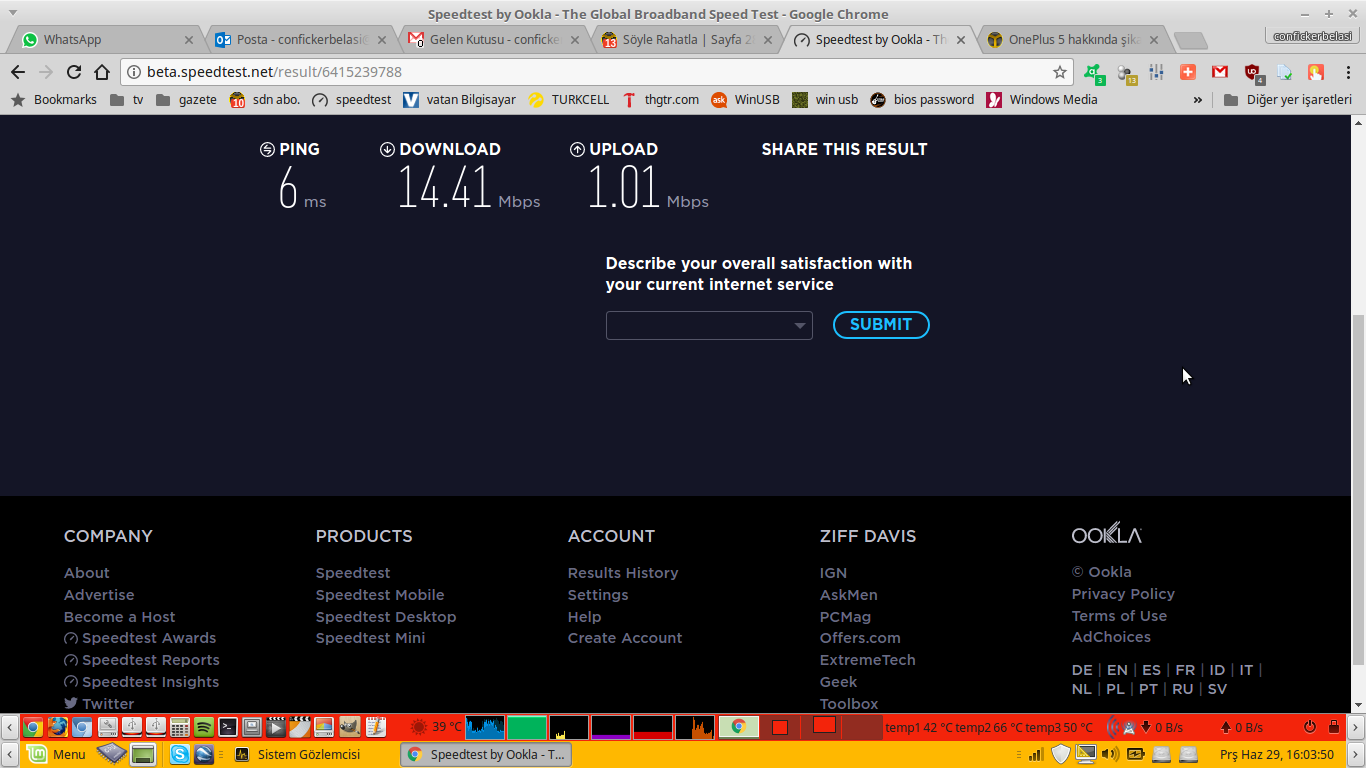Open the Gmail extension icon in Chrome toolbar
The height and width of the screenshot is (768, 1366).
pyautogui.click(x=1219, y=72)
